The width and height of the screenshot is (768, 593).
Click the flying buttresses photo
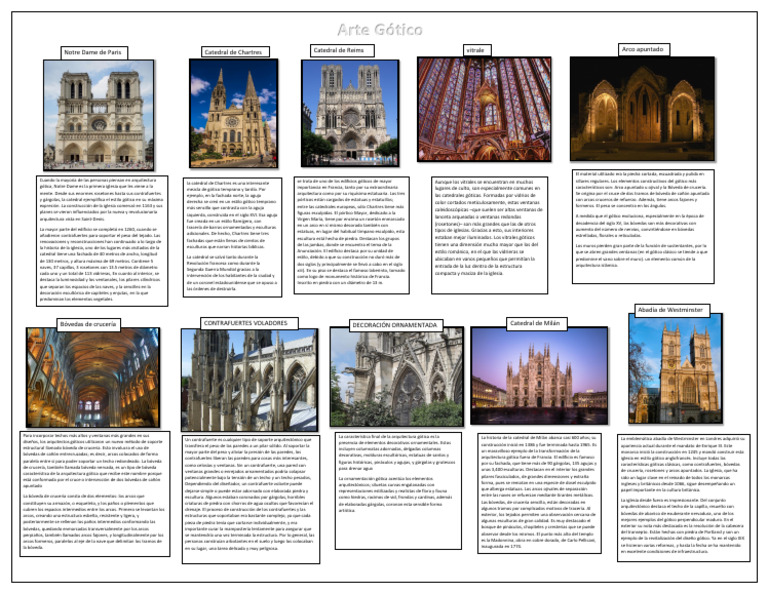point(249,380)
